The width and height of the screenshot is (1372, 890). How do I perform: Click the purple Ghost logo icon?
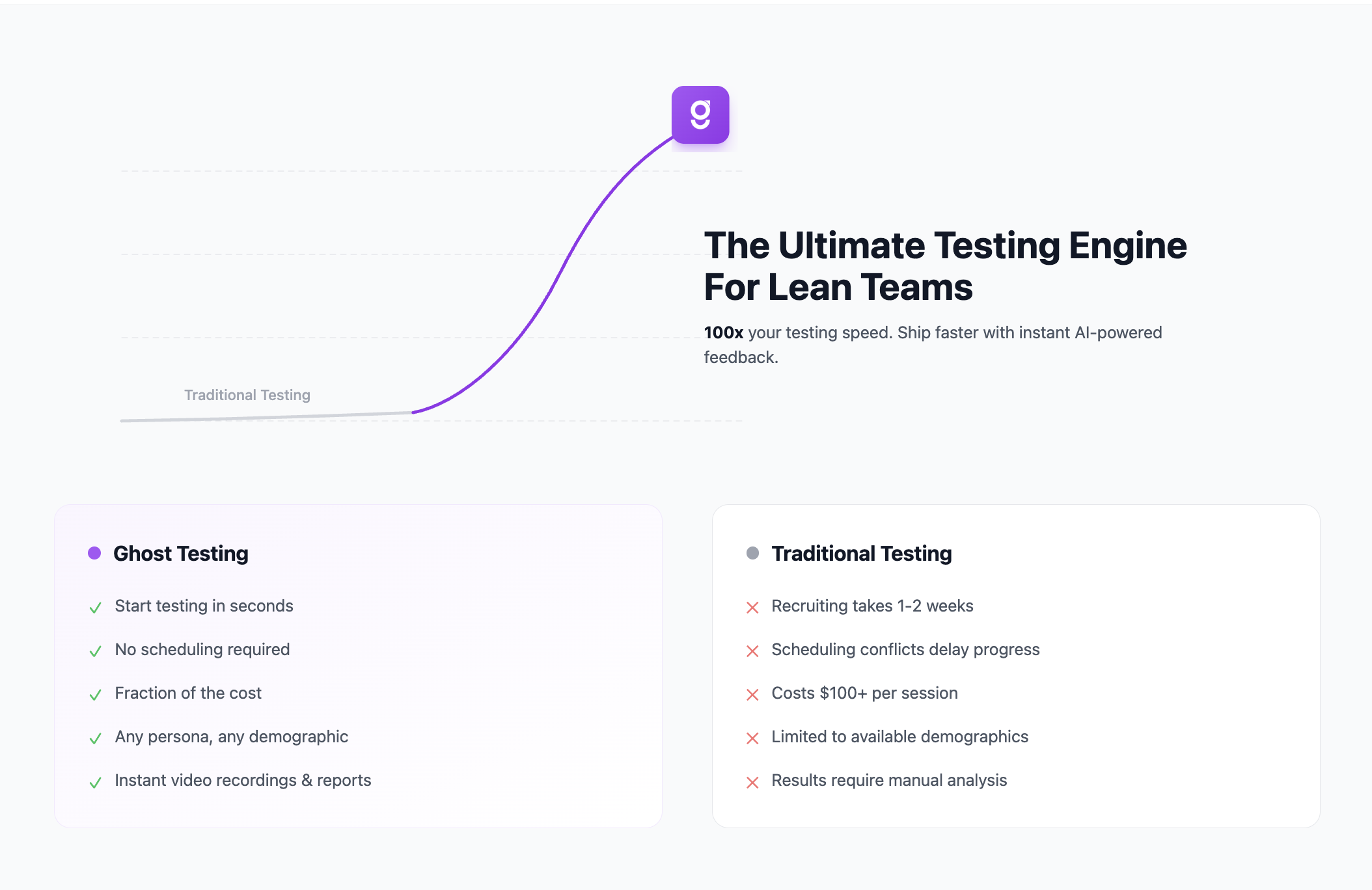click(700, 115)
